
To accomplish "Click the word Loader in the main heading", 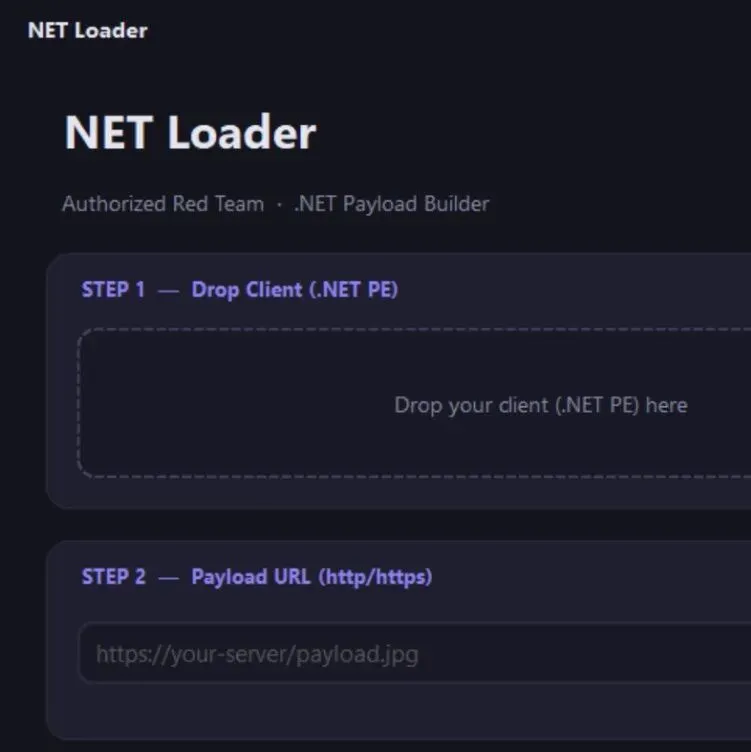I will click(242, 133).
